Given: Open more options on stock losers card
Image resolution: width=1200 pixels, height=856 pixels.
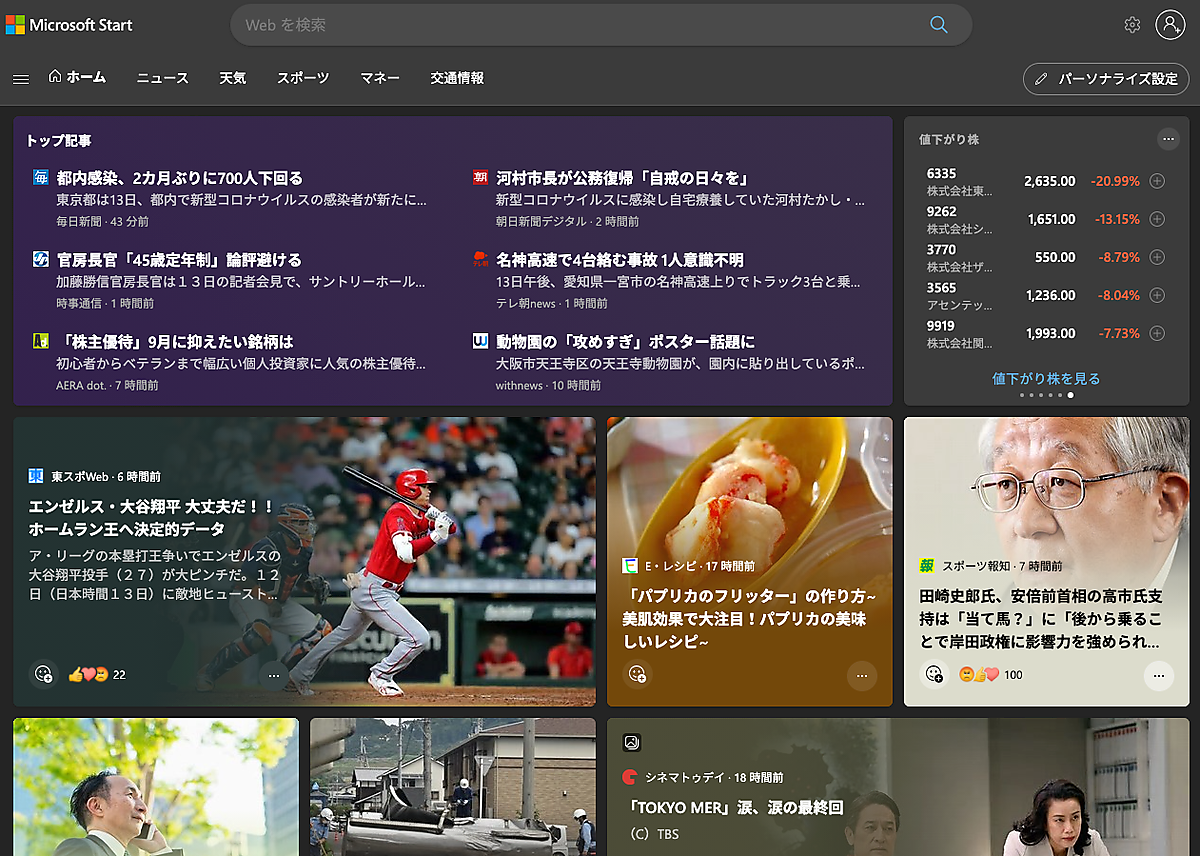Looking at the screenshot, I should tap(1168, 139).
